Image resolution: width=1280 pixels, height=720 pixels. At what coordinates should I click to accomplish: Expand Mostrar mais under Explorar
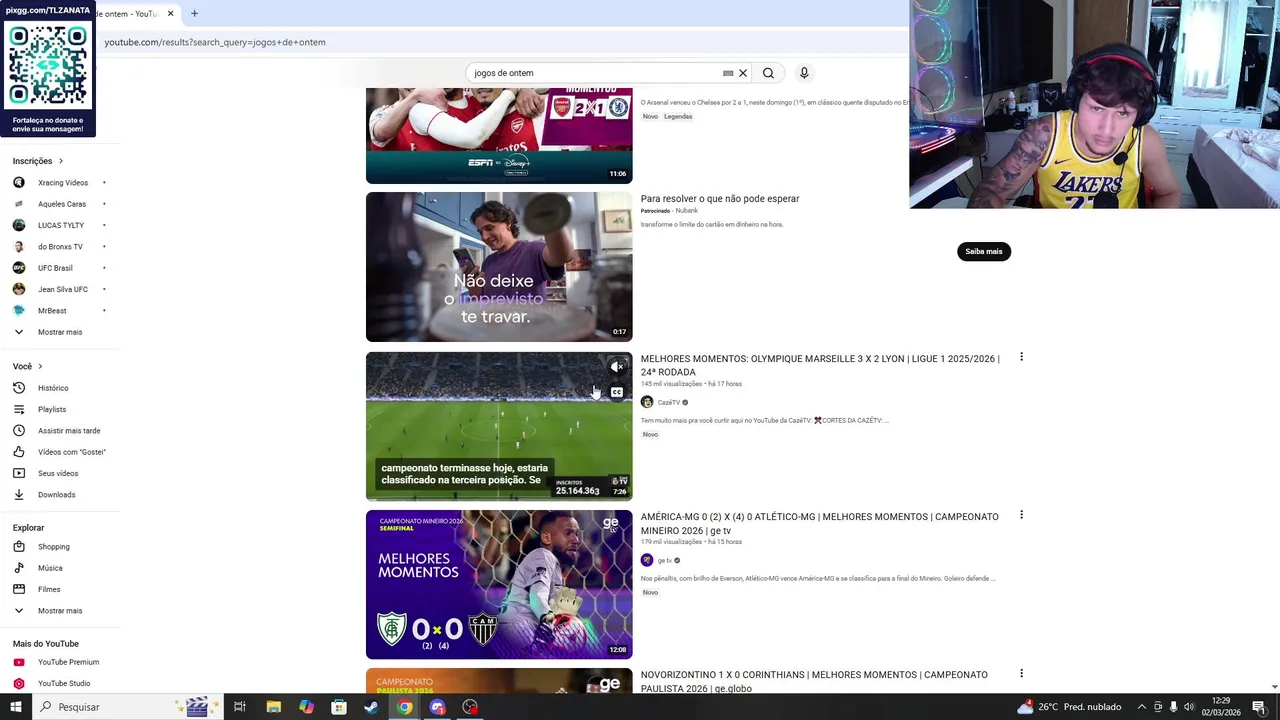(x=60, y=610)
